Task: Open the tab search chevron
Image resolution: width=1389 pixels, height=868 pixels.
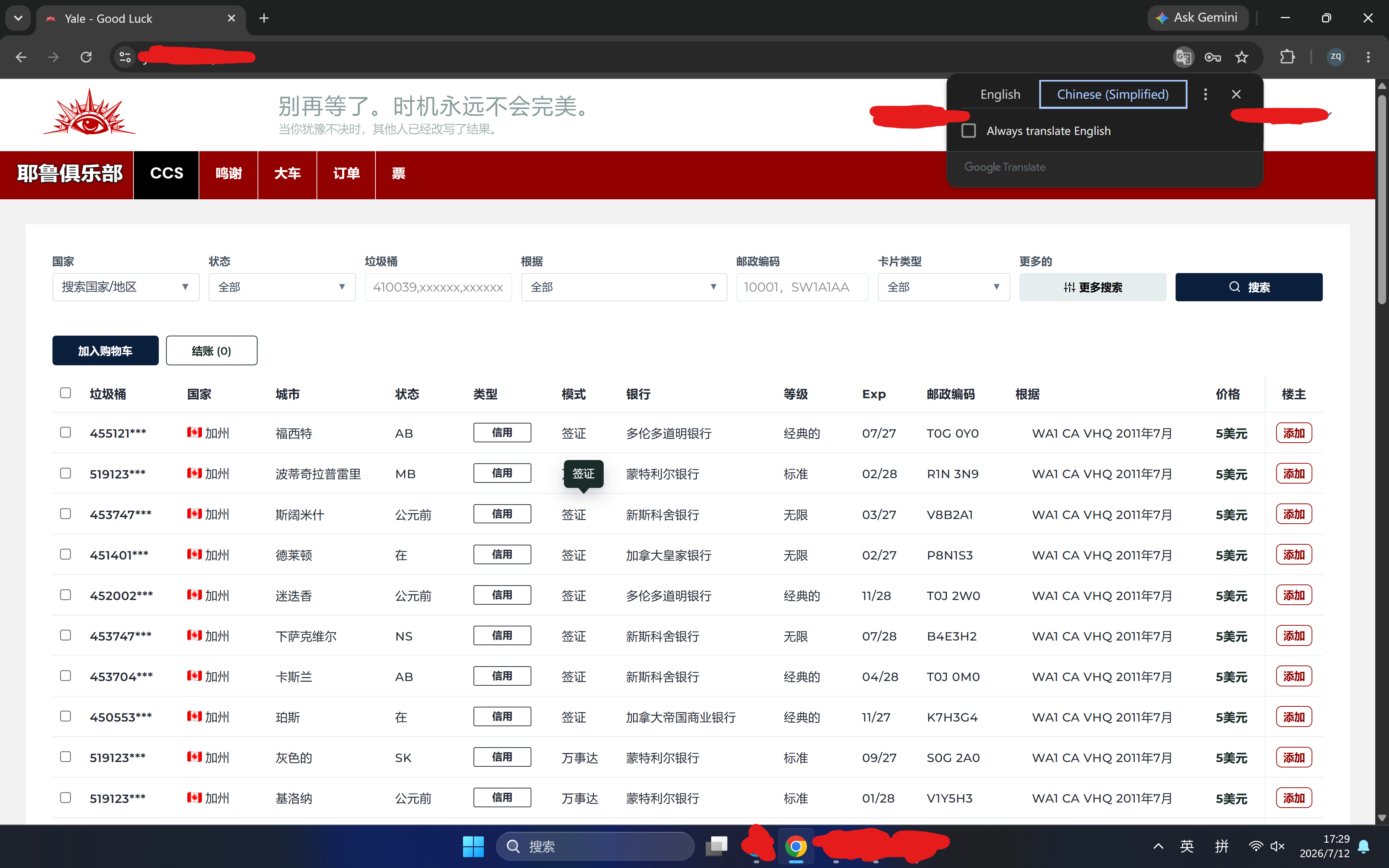Action: pyautogui.click(x=18, y=18)
